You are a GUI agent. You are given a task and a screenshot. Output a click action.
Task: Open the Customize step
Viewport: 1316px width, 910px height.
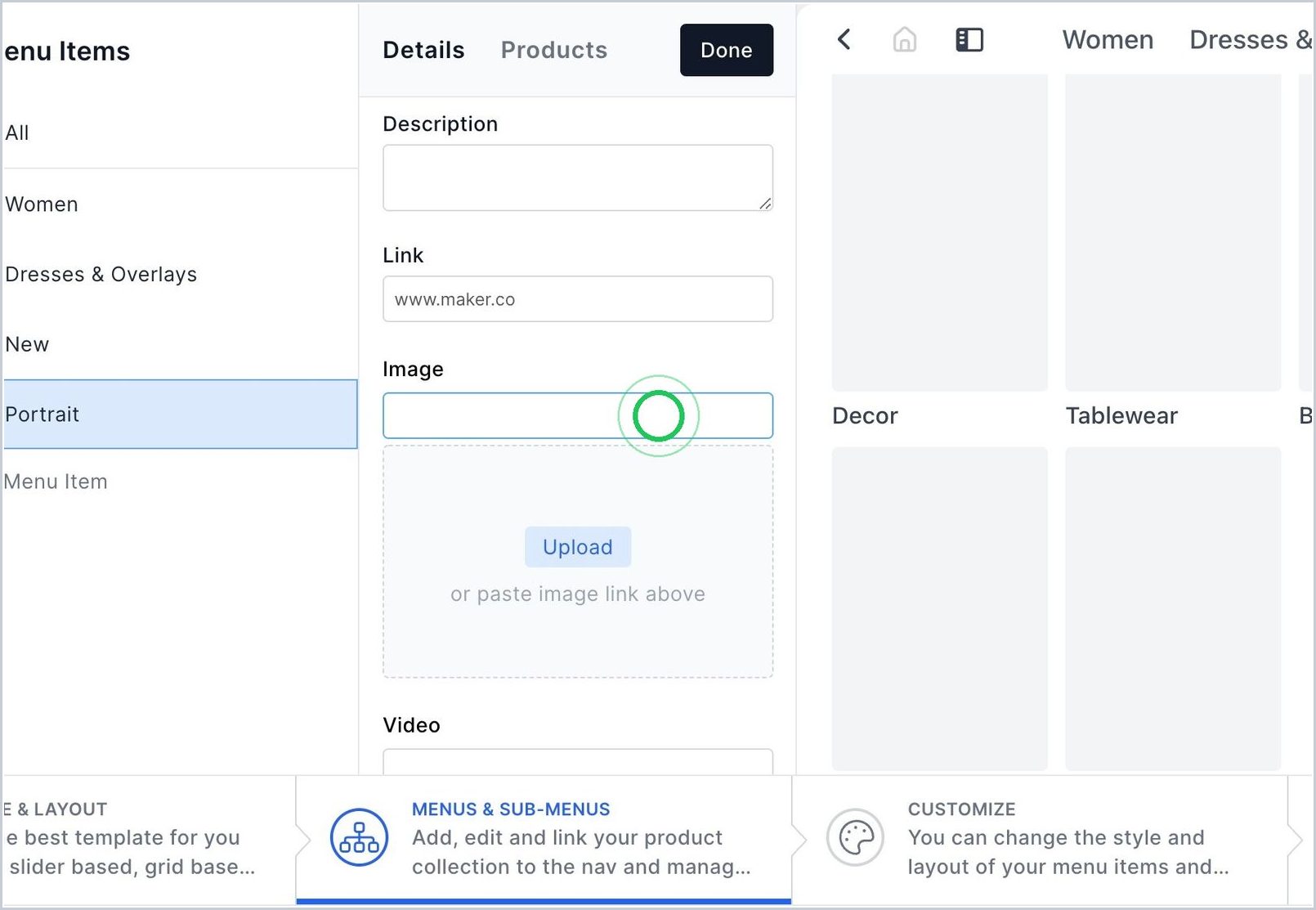[x=1040, y=838]
